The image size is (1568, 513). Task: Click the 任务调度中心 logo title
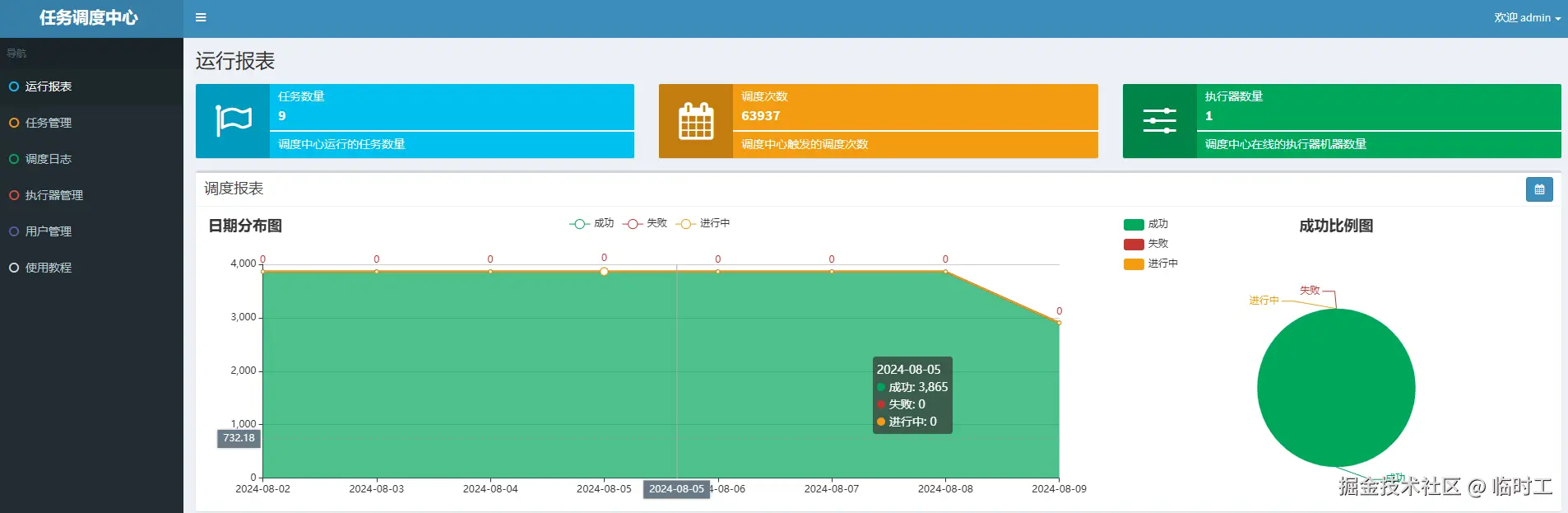89,18
